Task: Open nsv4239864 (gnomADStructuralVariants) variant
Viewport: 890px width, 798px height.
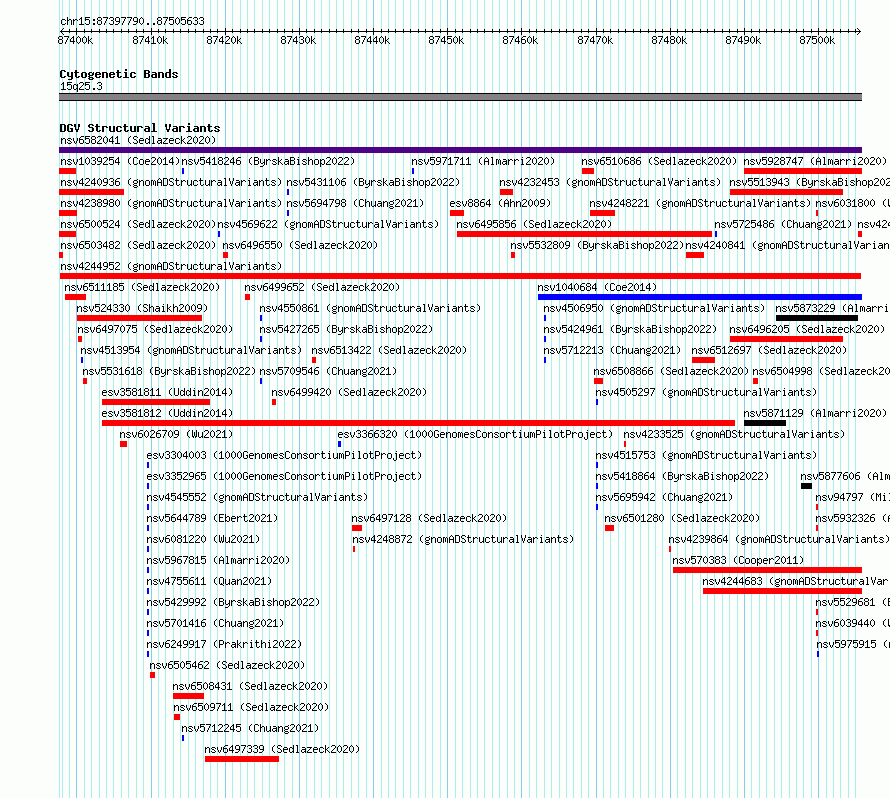Action: (779, 539)
